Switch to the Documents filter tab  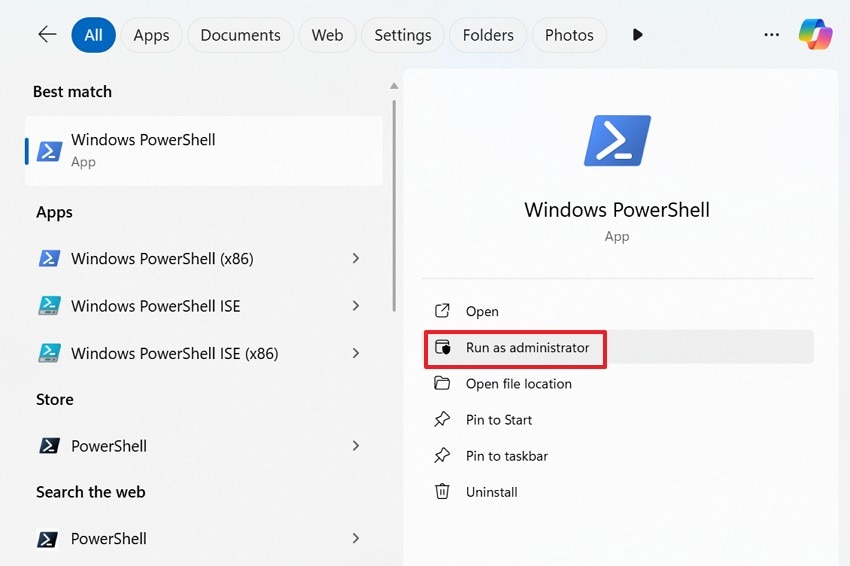click(241, 35)
